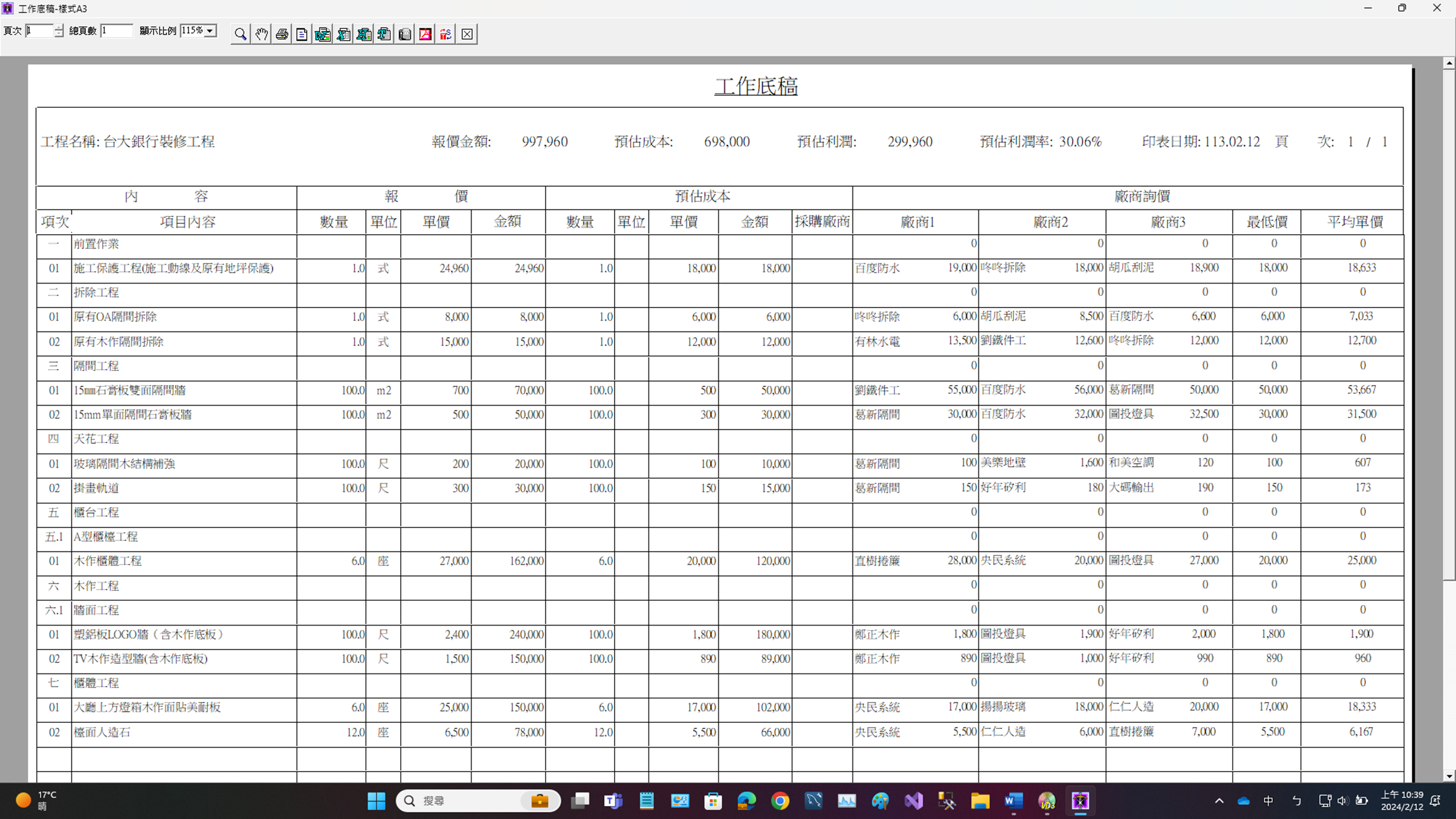This screenshot has height=819, width=1456.
Task: Open File Explorer from the taskbar
Action: 980,801
